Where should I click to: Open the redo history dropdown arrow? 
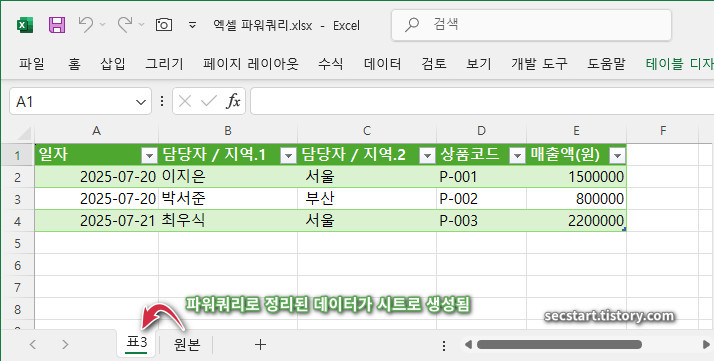142,25
